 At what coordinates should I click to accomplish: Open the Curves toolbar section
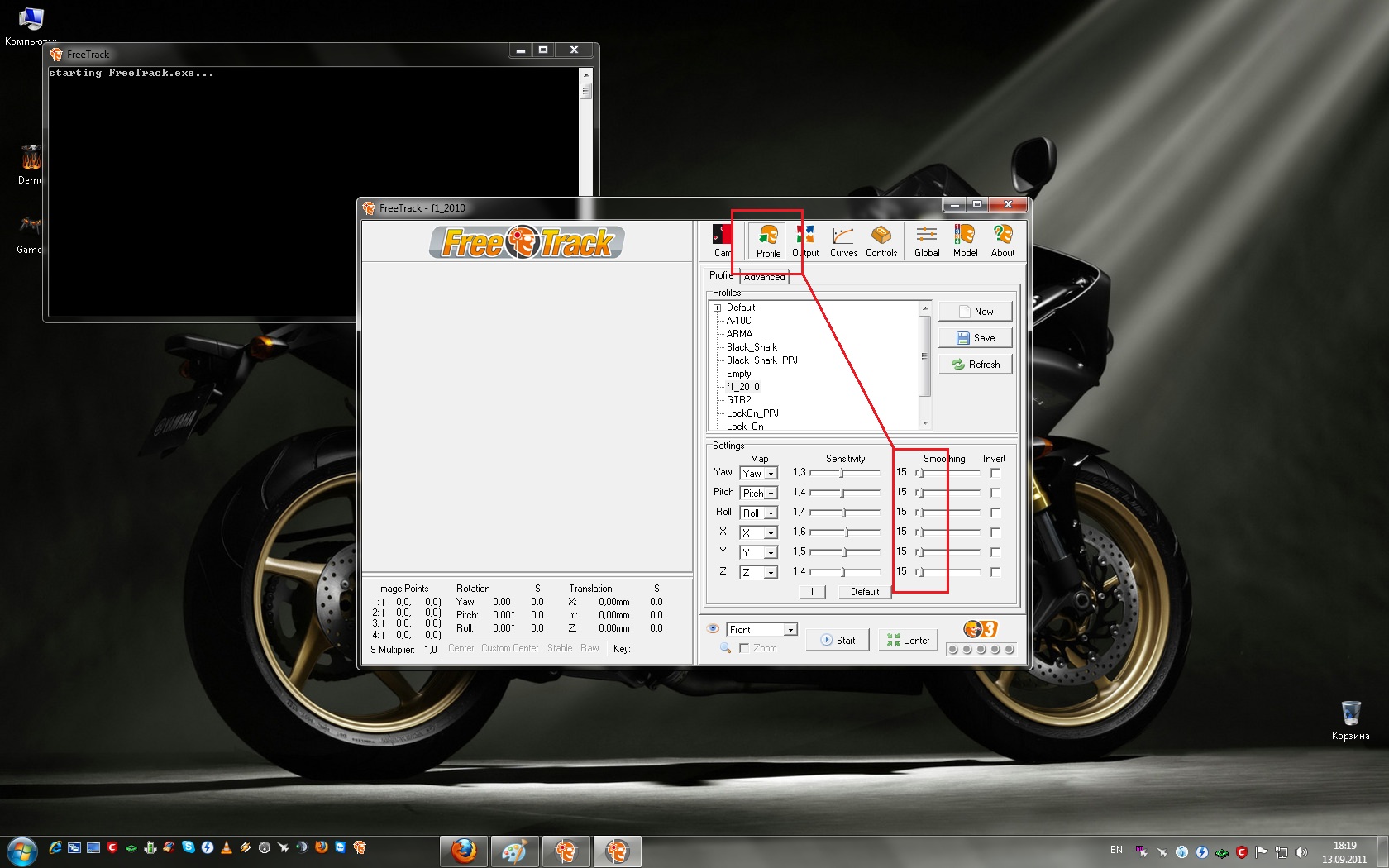pos(843,241)
